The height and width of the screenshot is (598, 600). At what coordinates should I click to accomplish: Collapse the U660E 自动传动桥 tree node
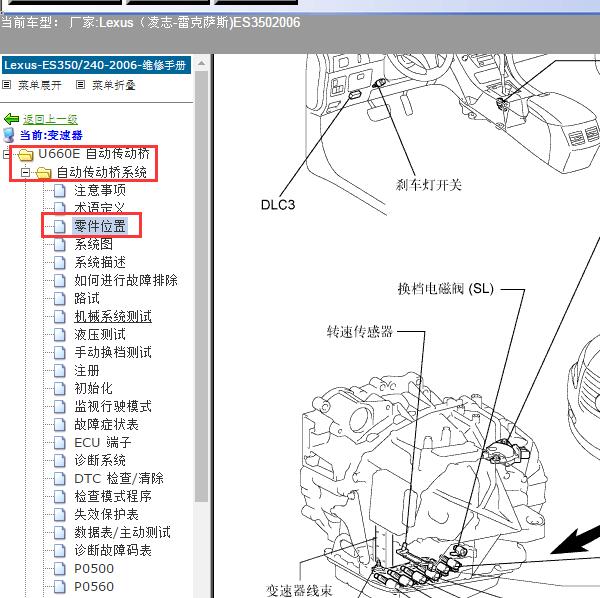[x=6, y=155]
